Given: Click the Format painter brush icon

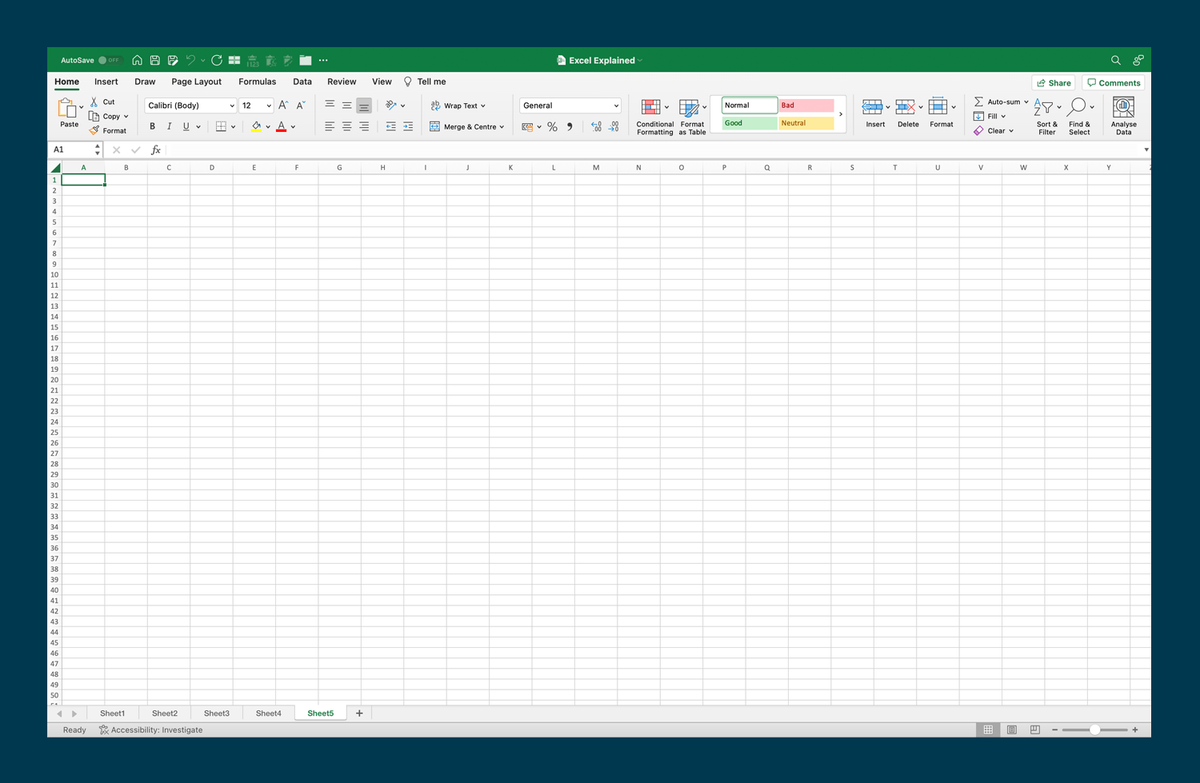Looking at the screenshot, I should pos(94,130).
